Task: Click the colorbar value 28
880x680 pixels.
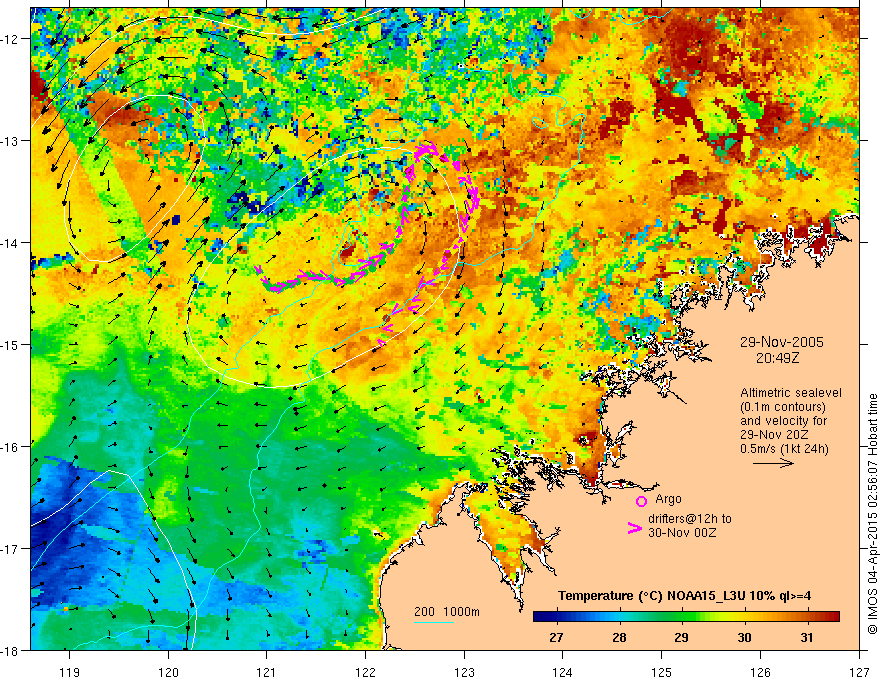Action: click(619, 638)
